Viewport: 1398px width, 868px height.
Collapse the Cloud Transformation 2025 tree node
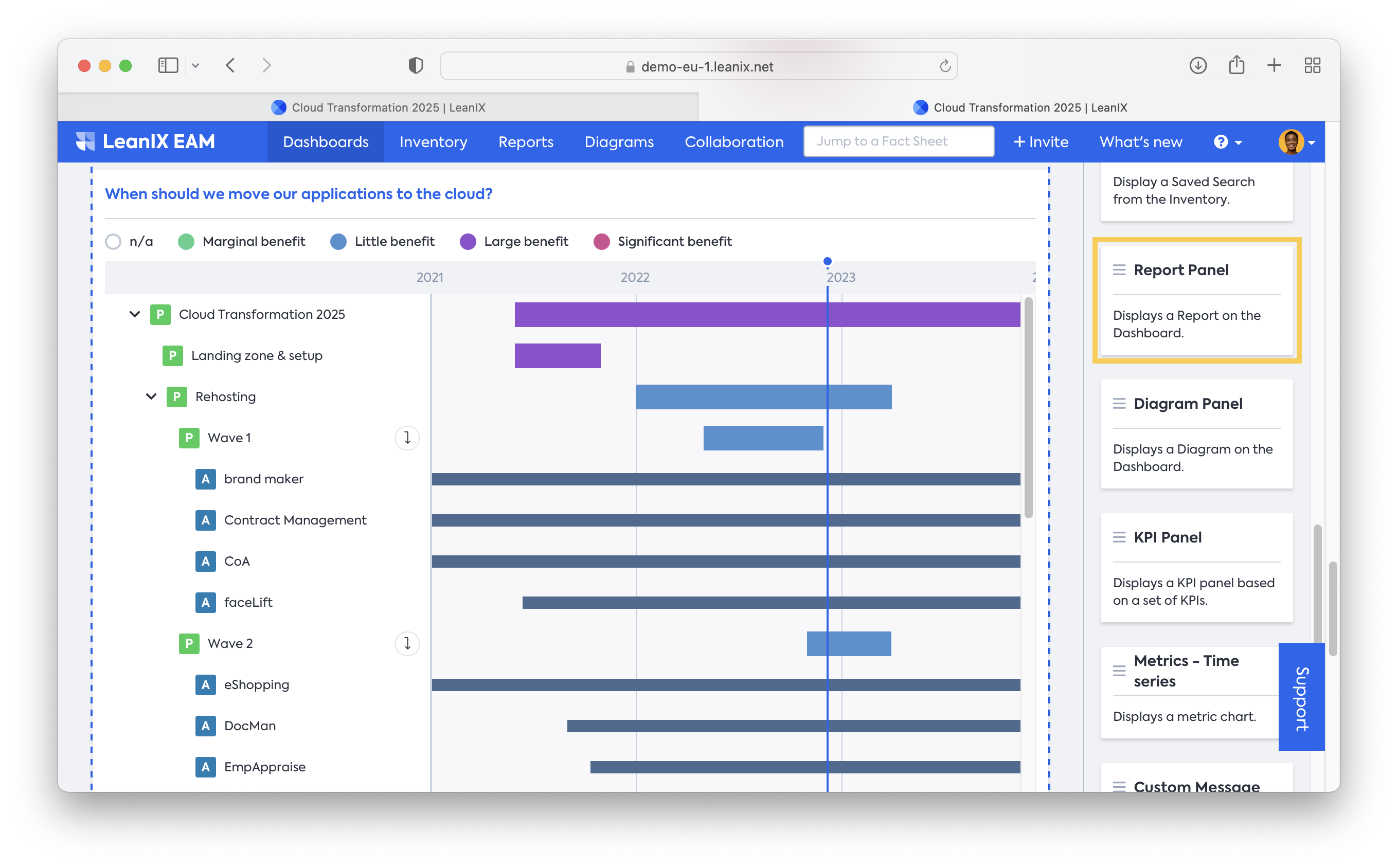pos(135,315)
